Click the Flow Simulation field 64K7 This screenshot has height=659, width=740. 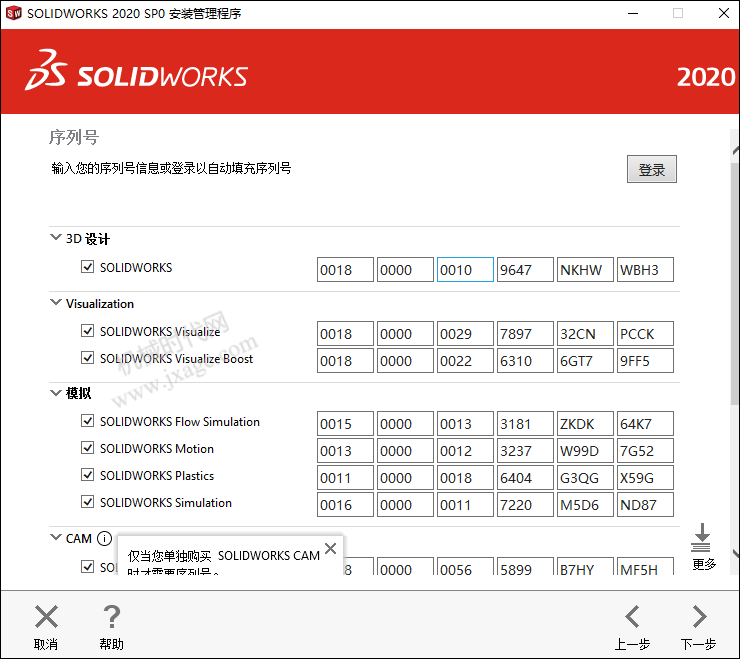[x=645, y=423]
